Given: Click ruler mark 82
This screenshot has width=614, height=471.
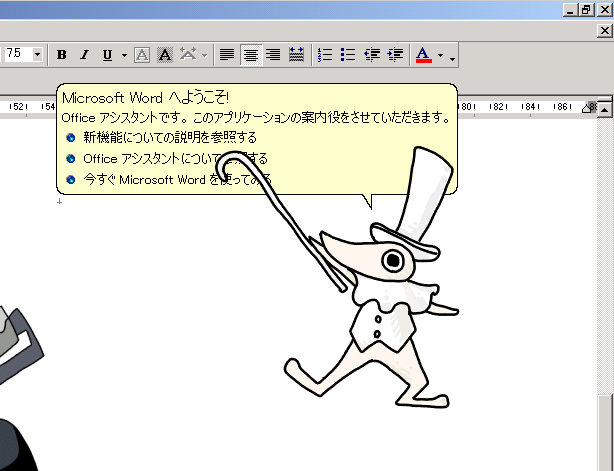Looking at the screenshot, I should [498, 106].
